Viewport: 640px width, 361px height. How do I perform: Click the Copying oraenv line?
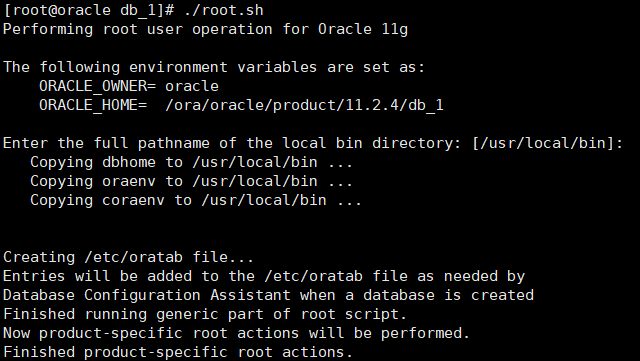191,181
